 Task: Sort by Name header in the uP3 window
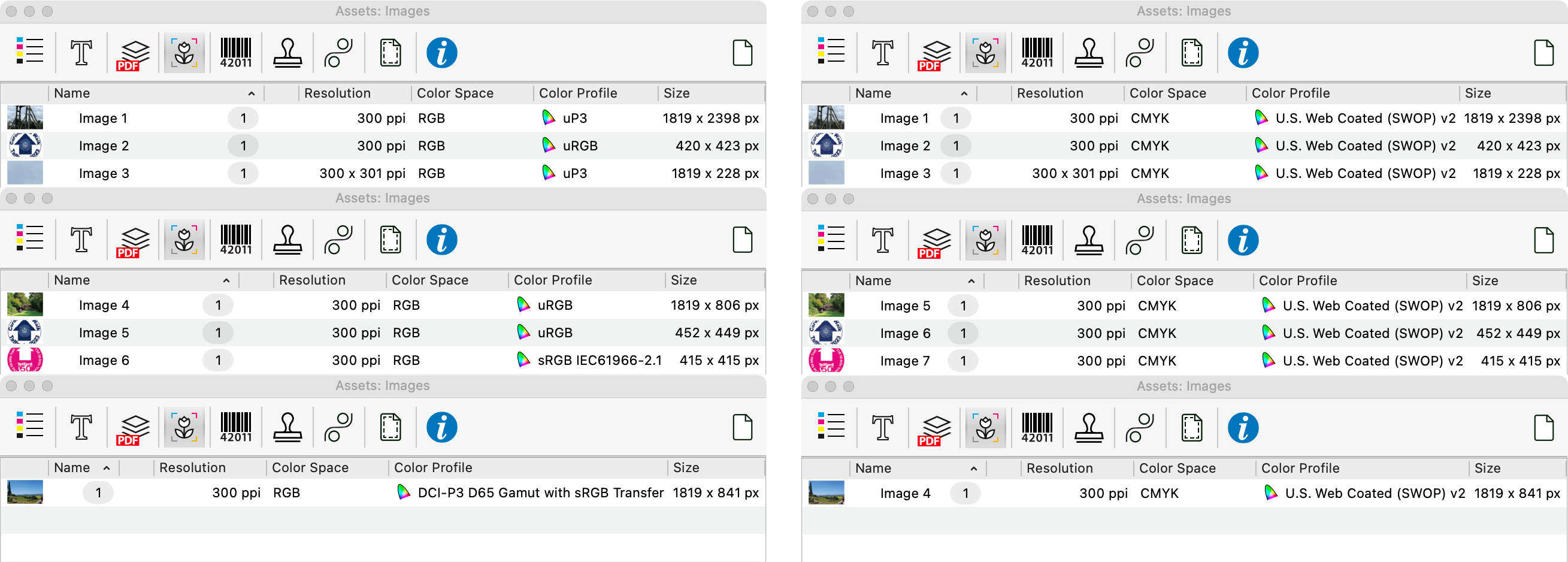(156, 93)
